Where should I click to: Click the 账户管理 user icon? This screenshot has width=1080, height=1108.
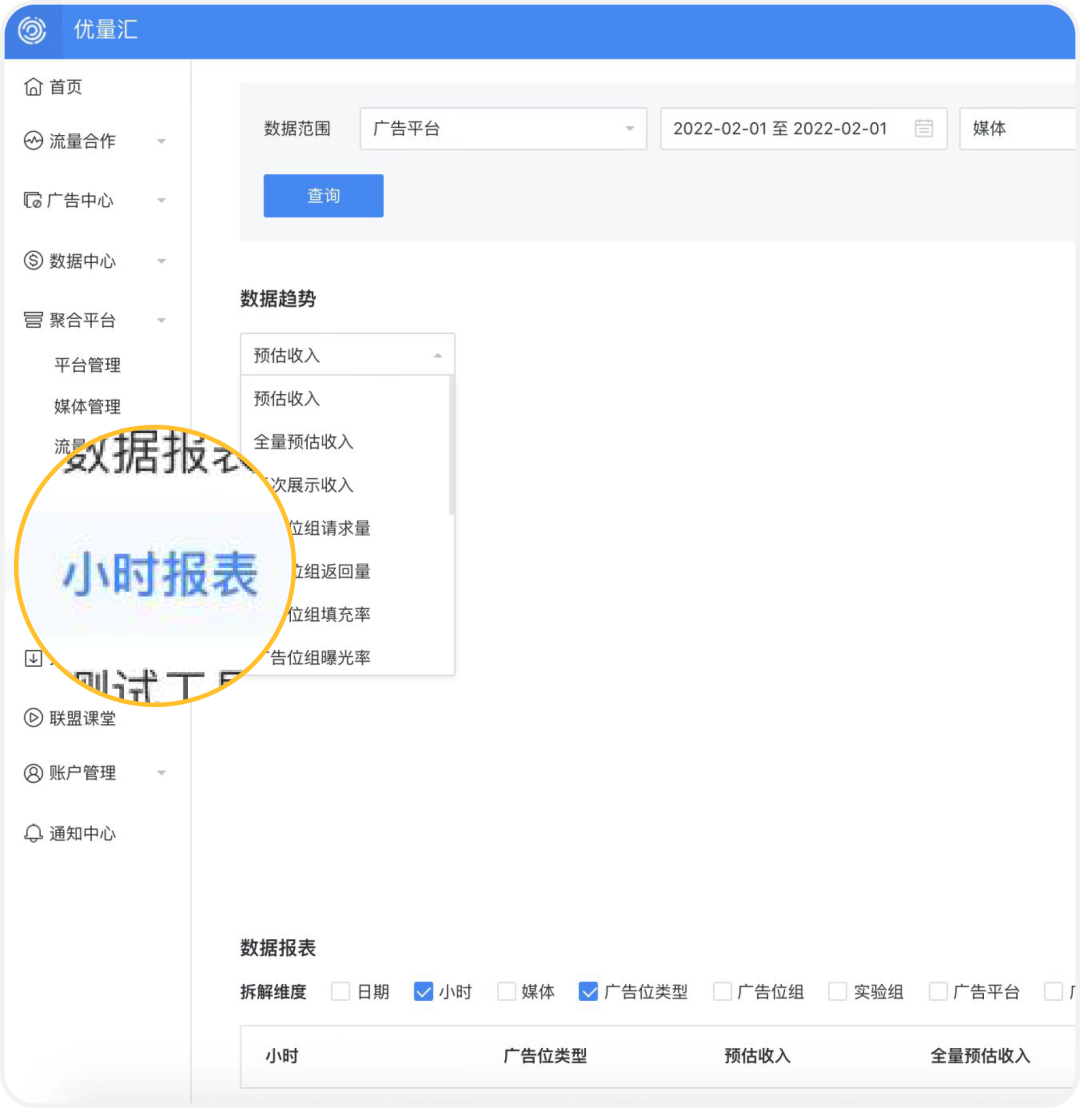point(33,772)
